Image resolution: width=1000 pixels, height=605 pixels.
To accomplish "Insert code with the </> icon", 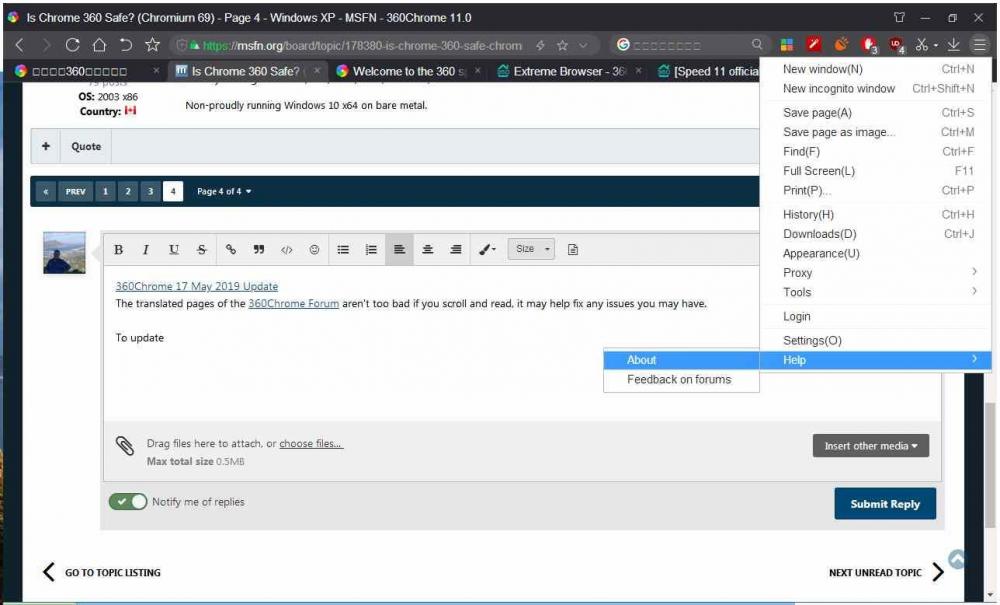I will click(x=286, y=249).
